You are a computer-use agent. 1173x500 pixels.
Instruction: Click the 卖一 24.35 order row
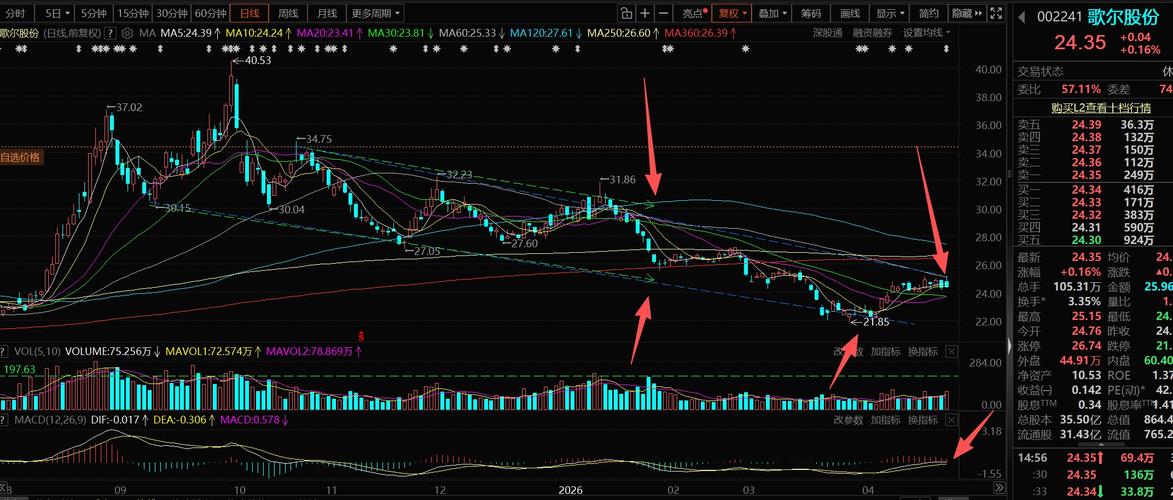click(x=1092, y=174)
